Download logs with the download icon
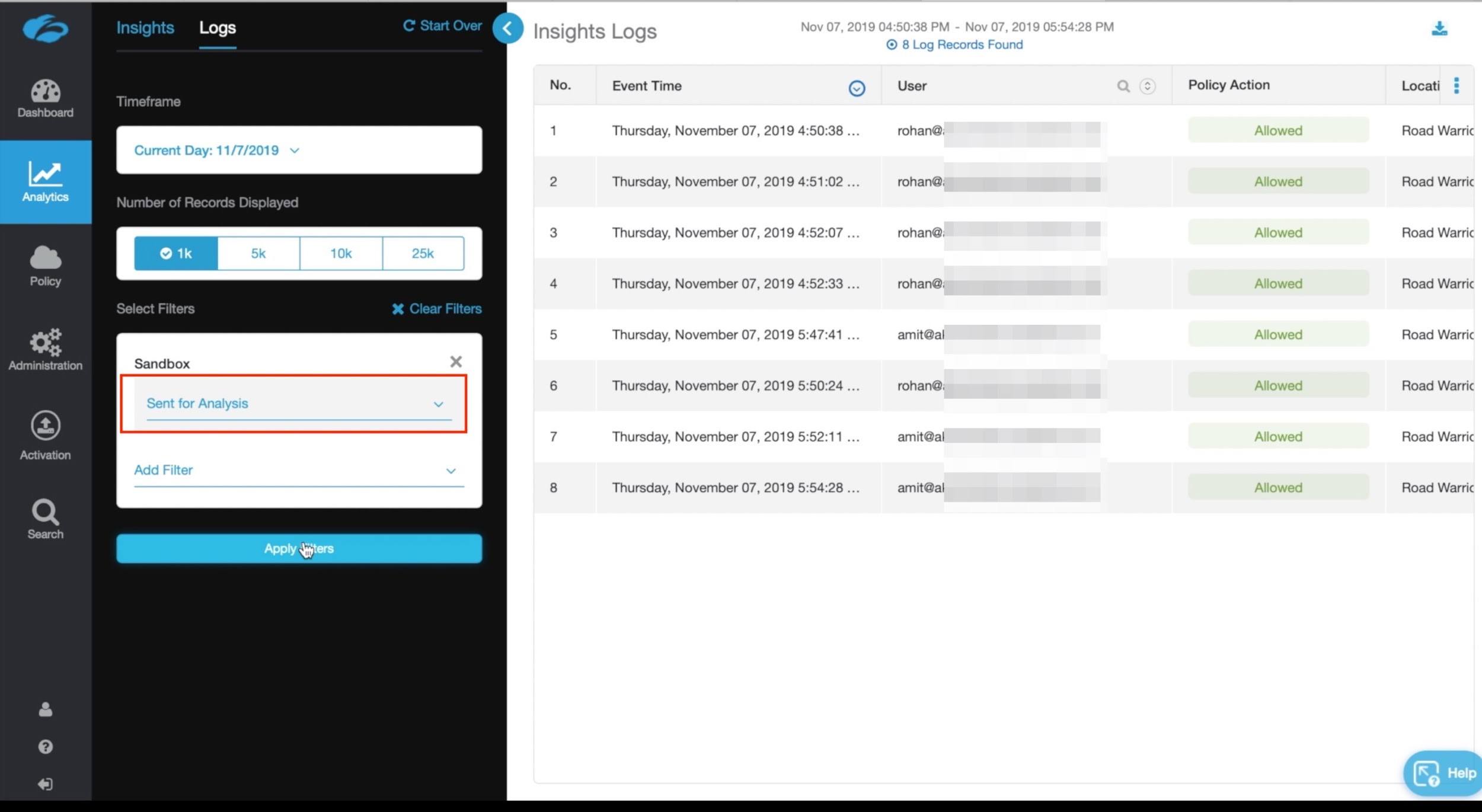This screenshot has height=812, width=1482. (x=1439, y=28)
